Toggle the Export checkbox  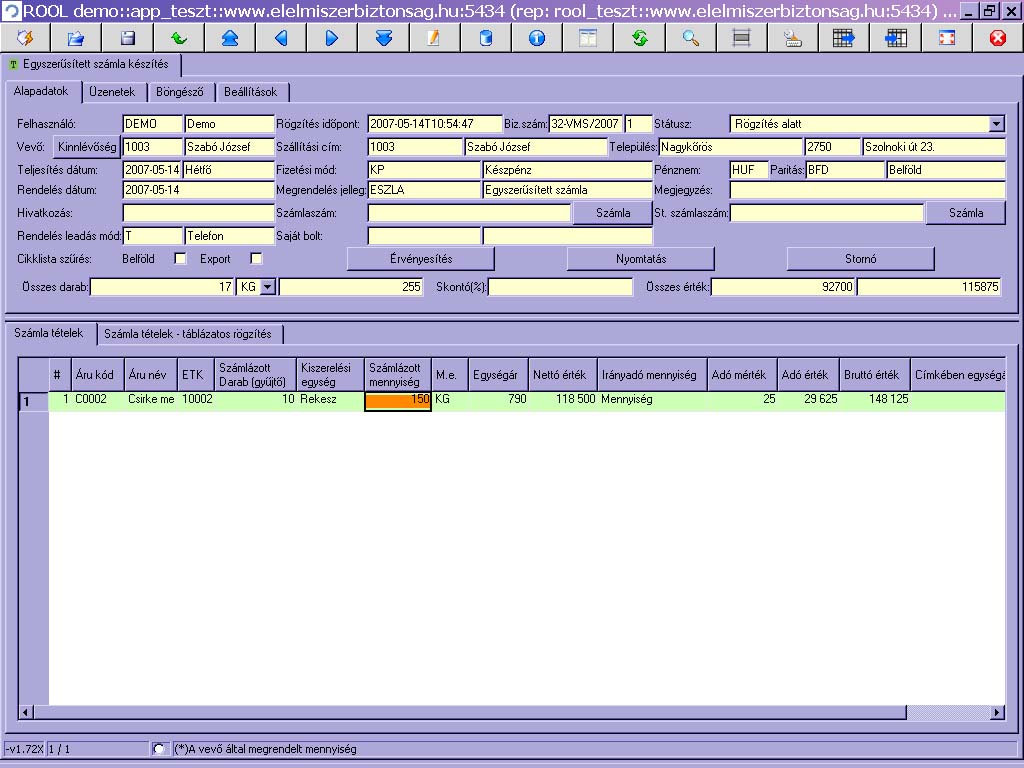point(256,259)
